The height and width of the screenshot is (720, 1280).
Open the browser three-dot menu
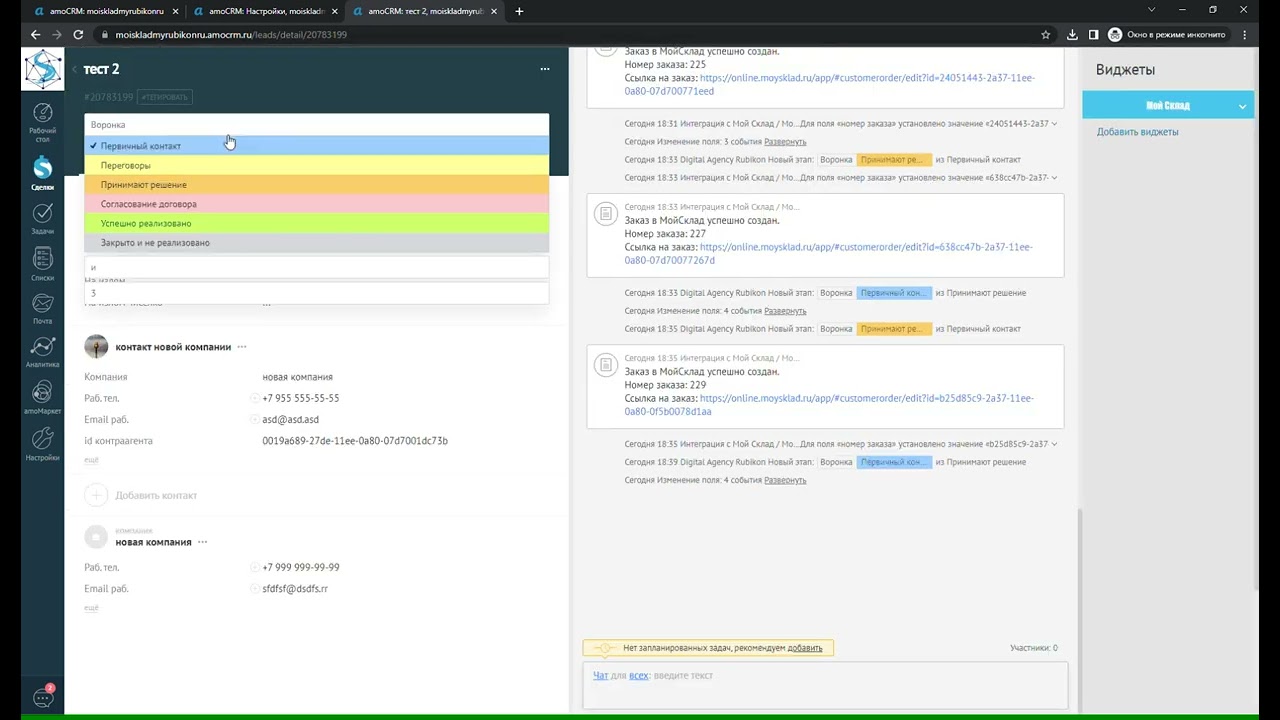[1246, 34]
